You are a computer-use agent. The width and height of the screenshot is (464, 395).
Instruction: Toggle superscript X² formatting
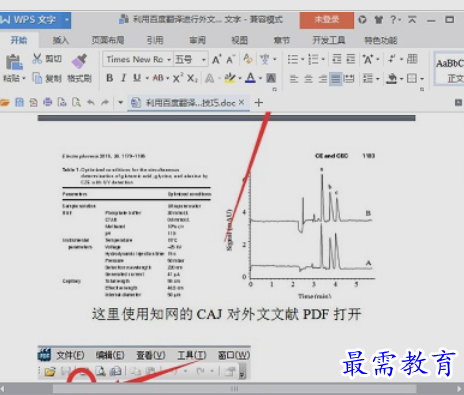pyautogui.click(x=177, y=78)
